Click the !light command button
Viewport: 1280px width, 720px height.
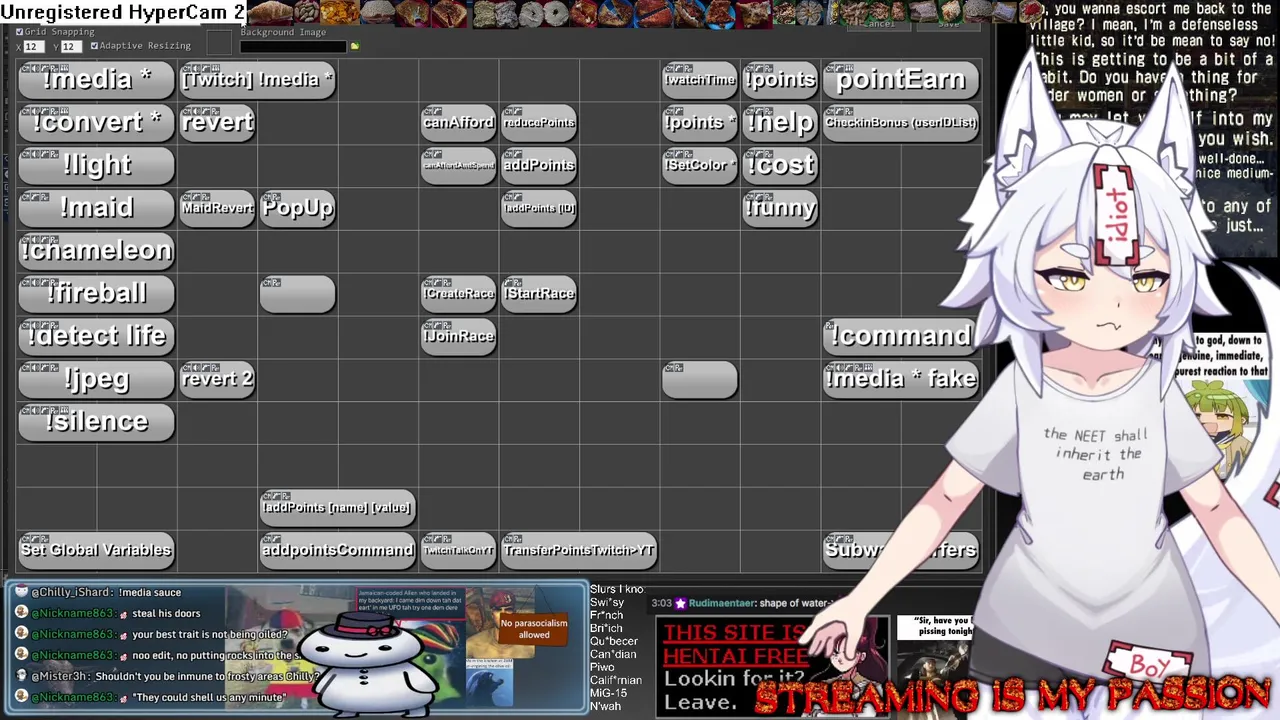pyautogui.click(x=97, y=165)
